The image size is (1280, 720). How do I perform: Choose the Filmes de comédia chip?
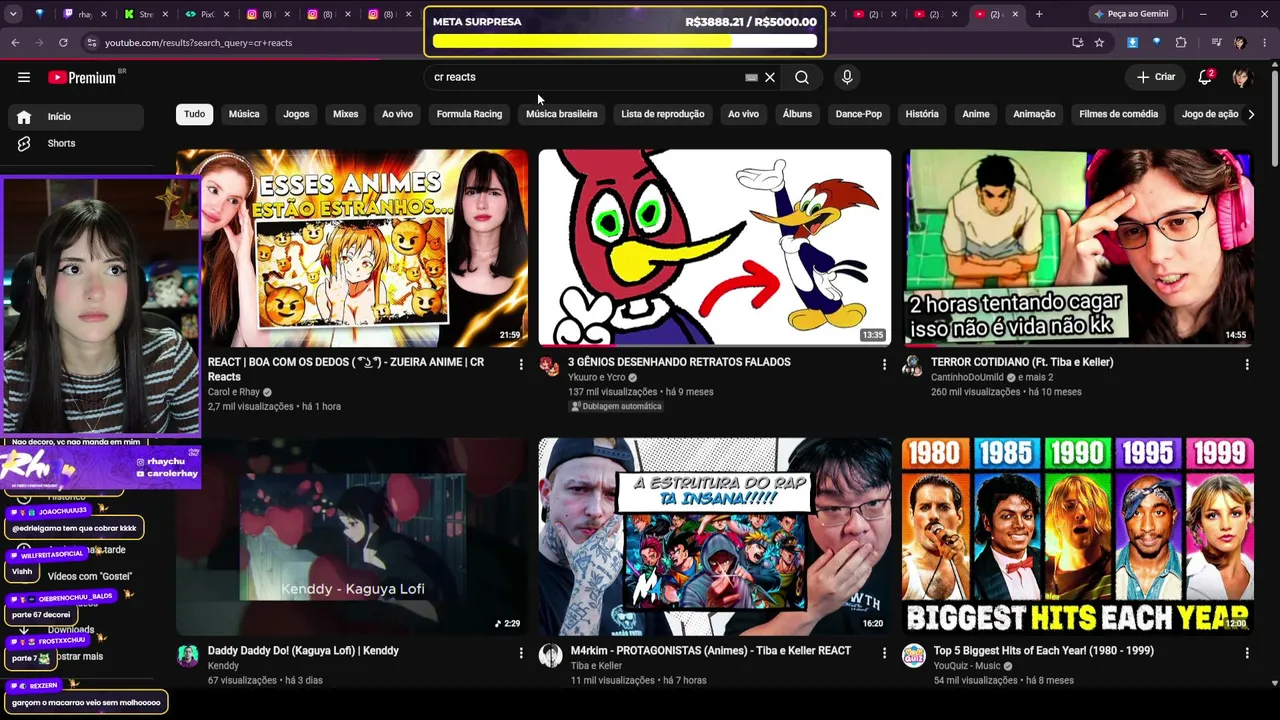click(1118, 114)
